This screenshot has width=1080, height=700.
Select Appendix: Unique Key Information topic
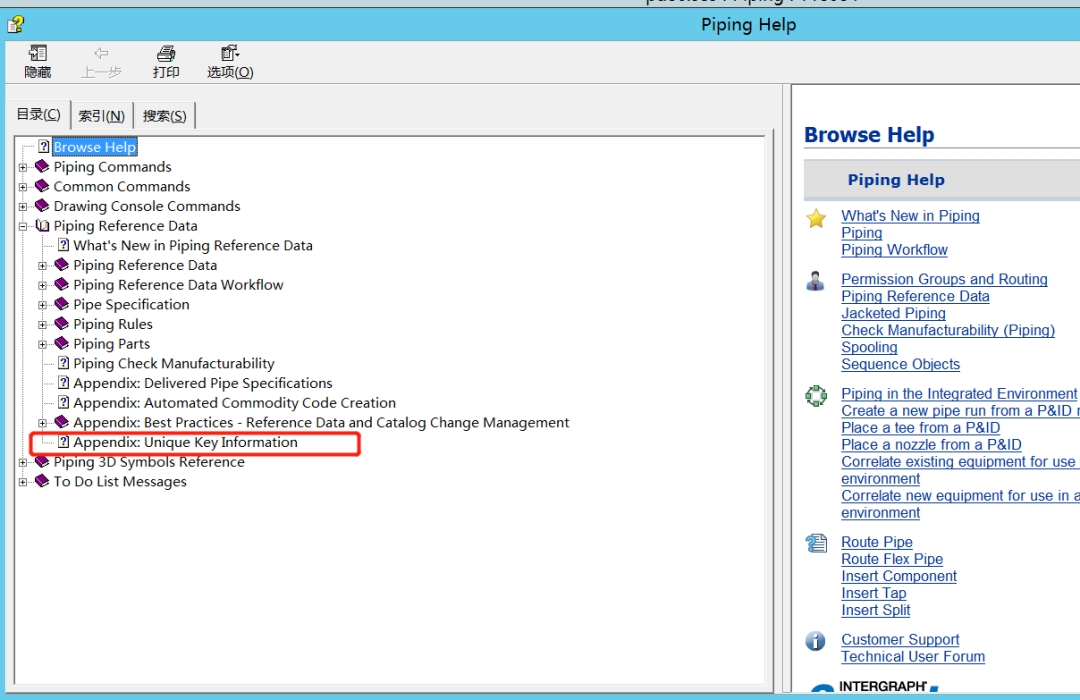185,442
